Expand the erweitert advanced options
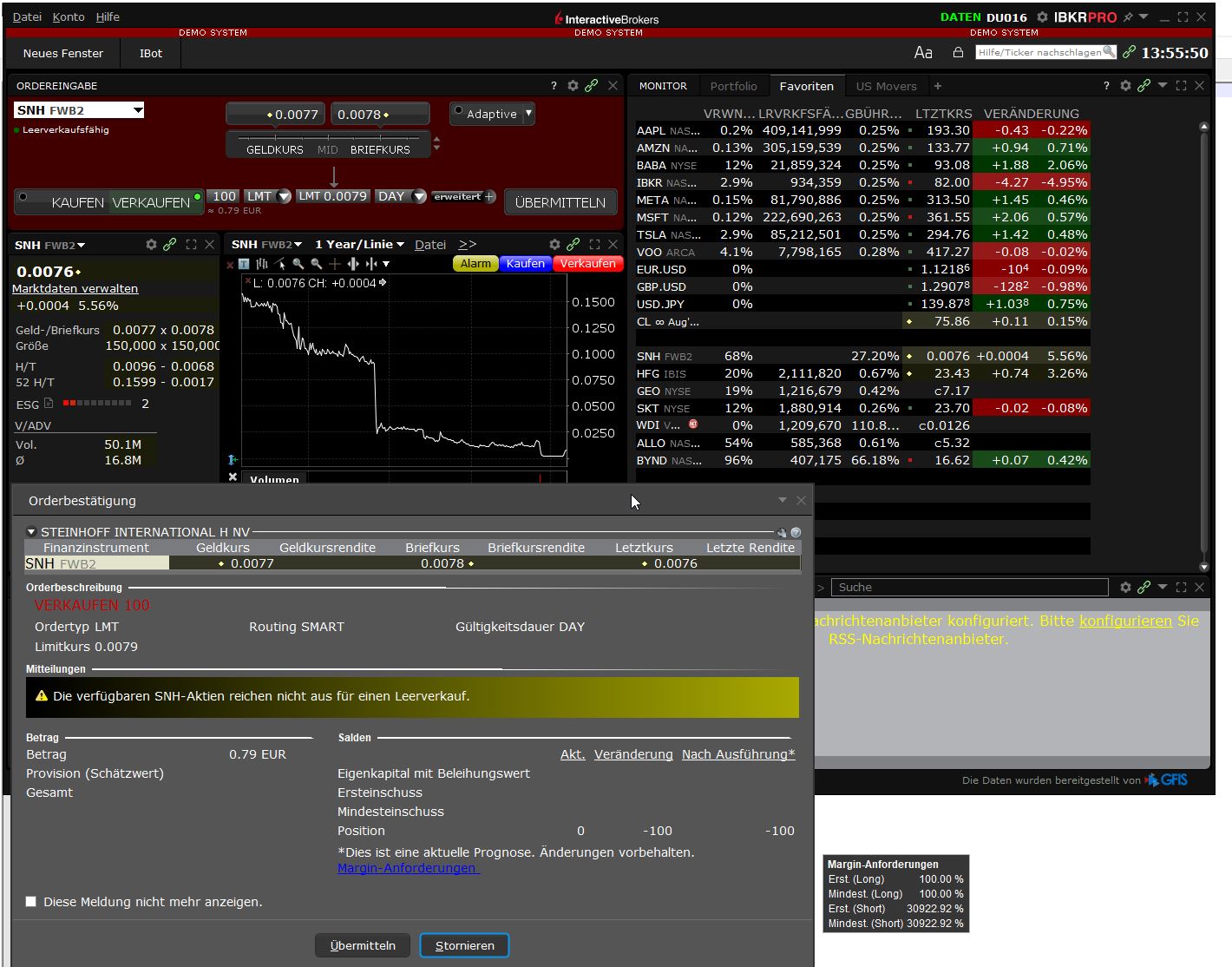The height and width of the screenshot is (967, 1232). click(x=464, y=197)
